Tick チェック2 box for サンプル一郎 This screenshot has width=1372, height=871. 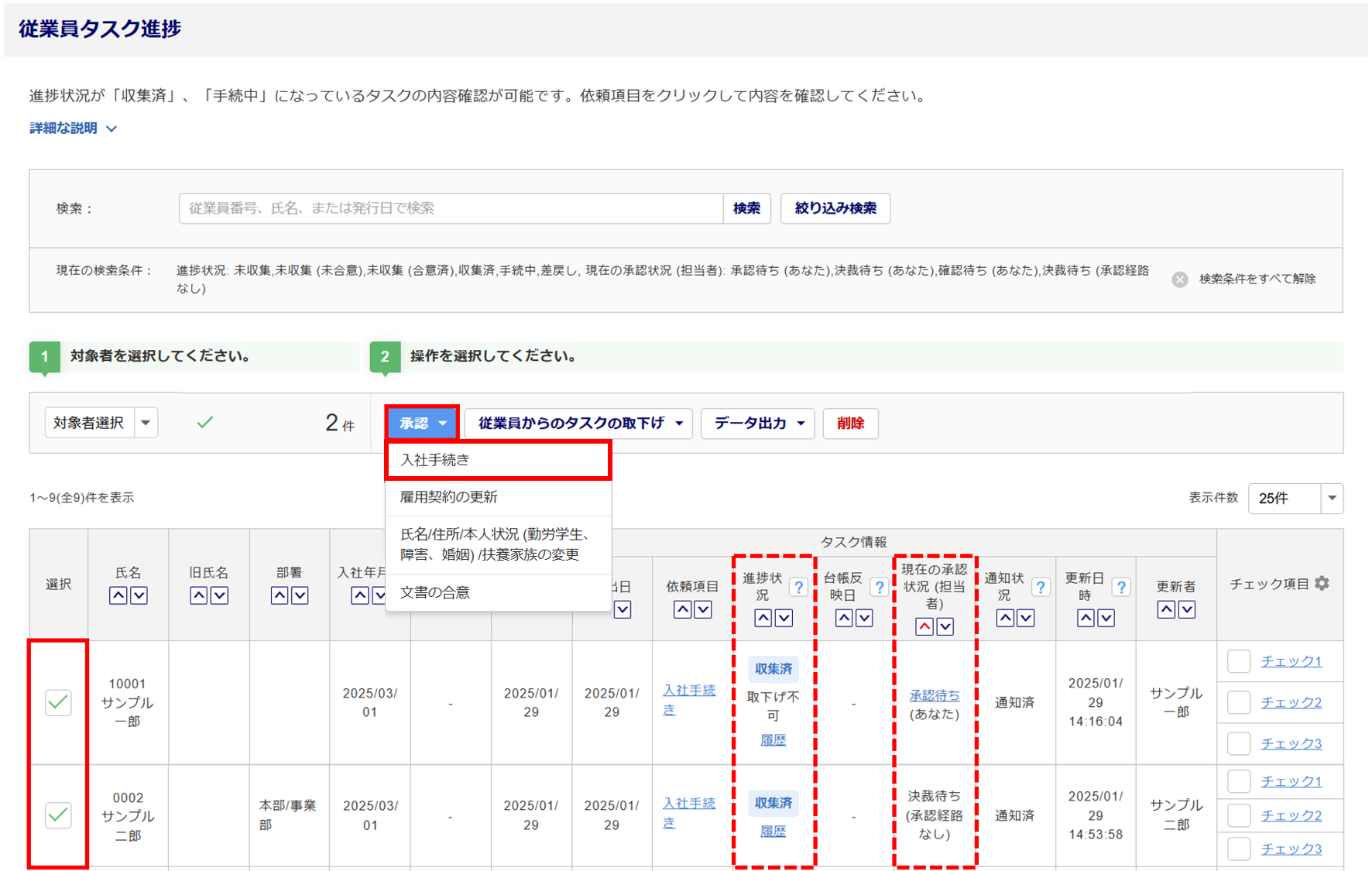(1239, 702)
